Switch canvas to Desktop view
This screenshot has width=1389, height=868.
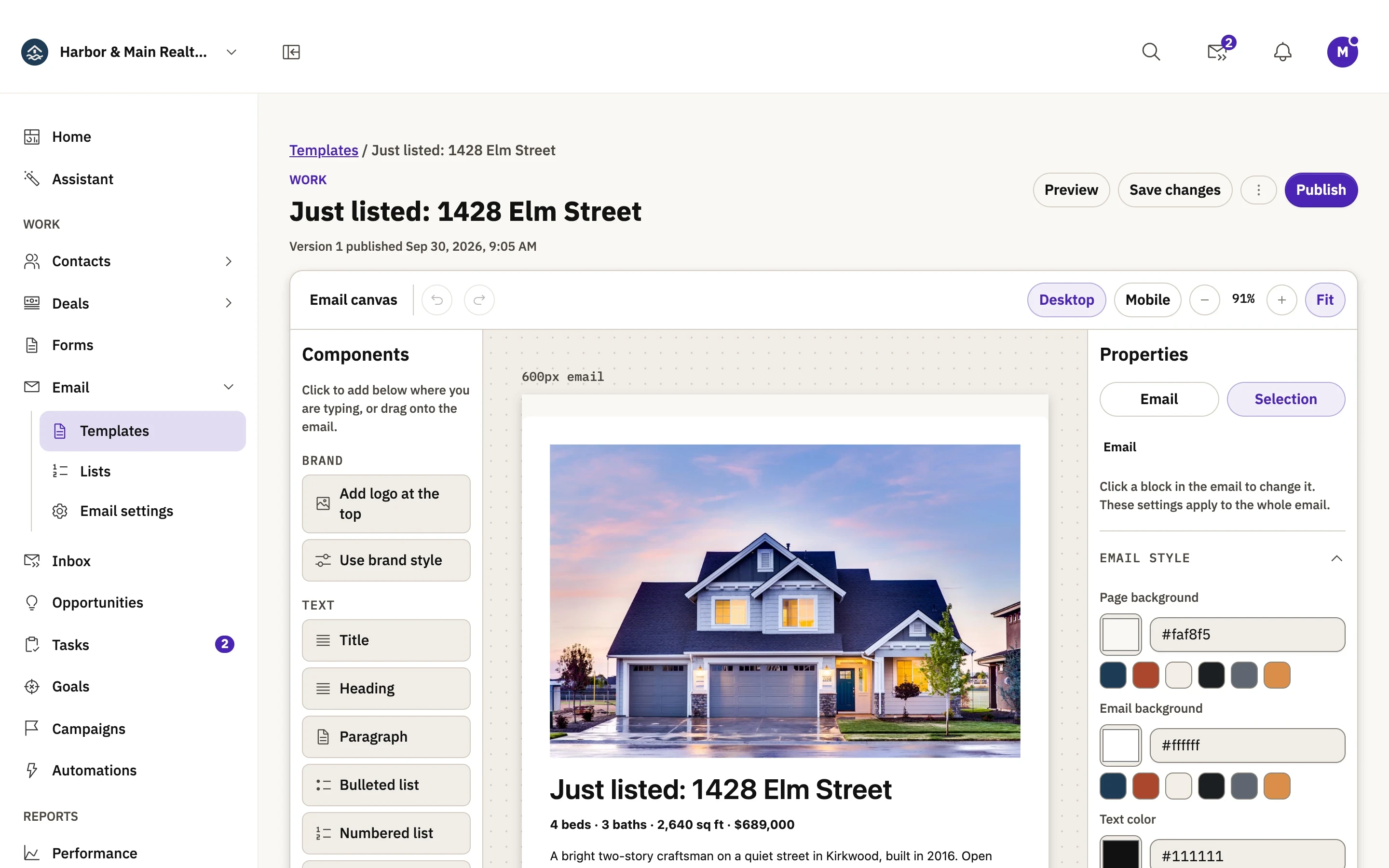click(1066, 299)
